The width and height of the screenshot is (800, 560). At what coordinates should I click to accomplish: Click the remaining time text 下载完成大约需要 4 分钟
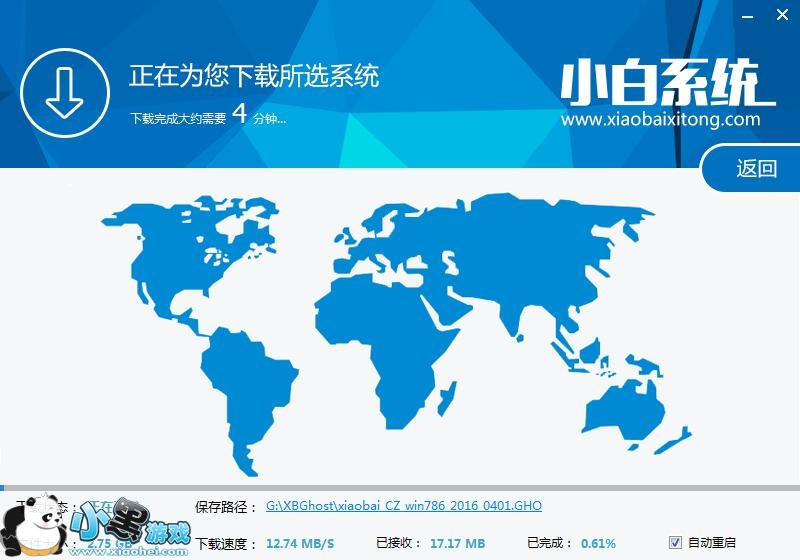pos(208,115)
